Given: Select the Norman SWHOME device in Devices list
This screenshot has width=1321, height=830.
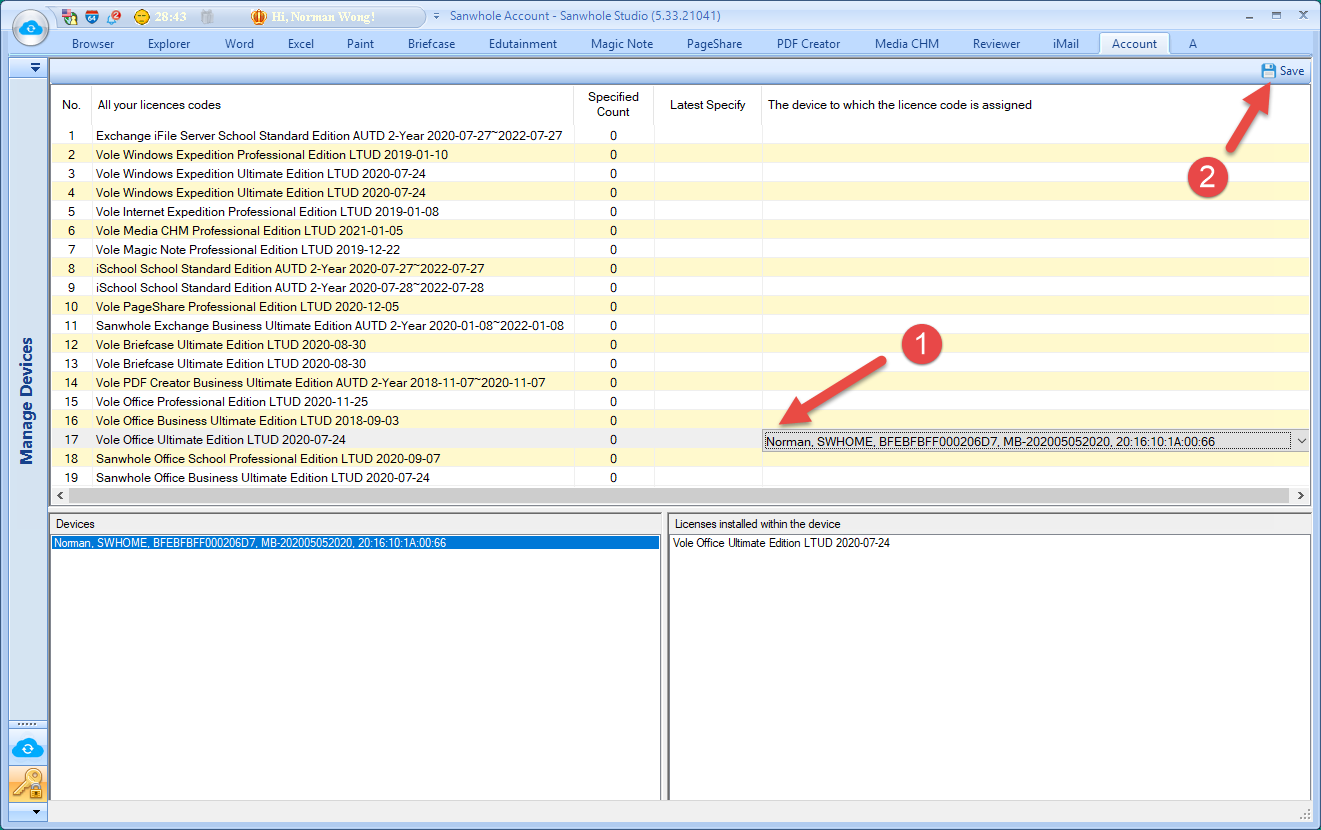Looking at the screenshot, I should pos(355,543).
